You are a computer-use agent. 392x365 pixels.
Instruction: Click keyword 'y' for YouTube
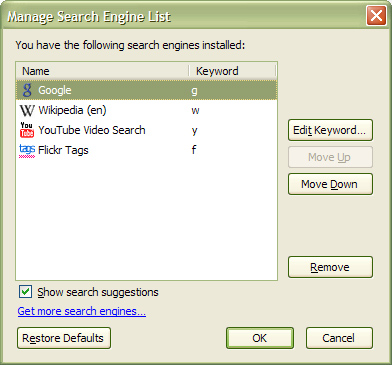(195, 131)
